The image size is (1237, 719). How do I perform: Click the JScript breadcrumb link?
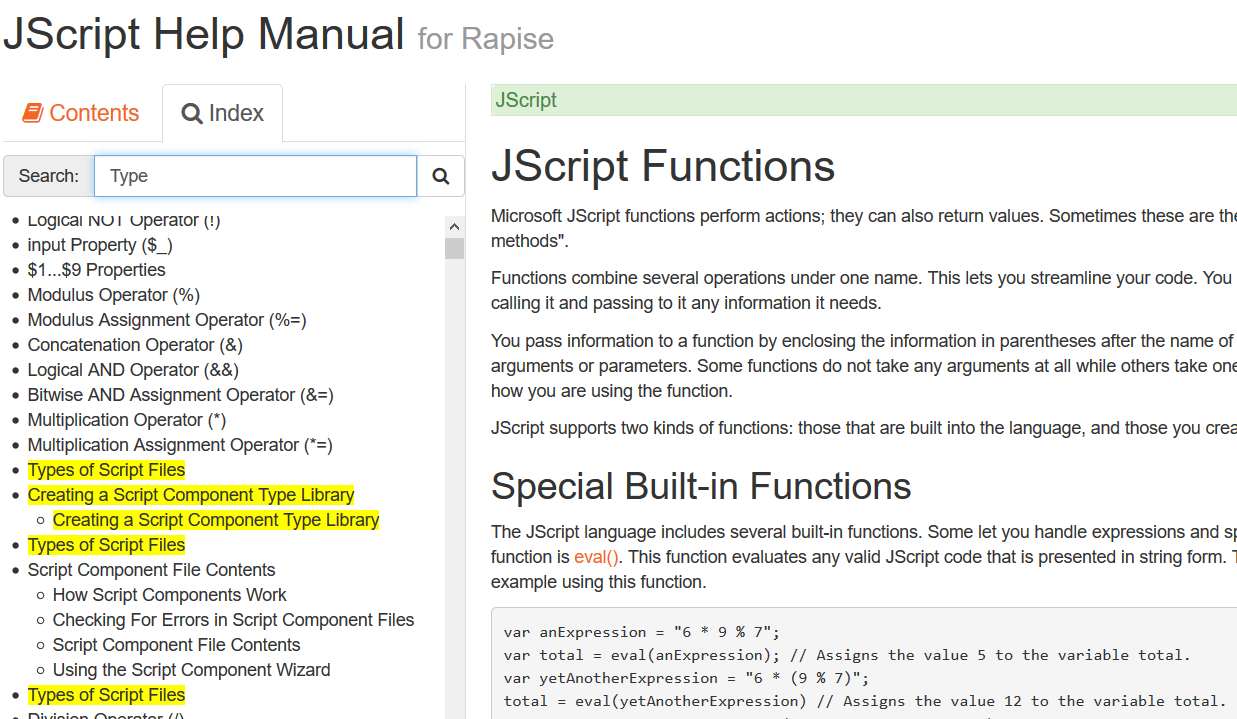(526, 100)
